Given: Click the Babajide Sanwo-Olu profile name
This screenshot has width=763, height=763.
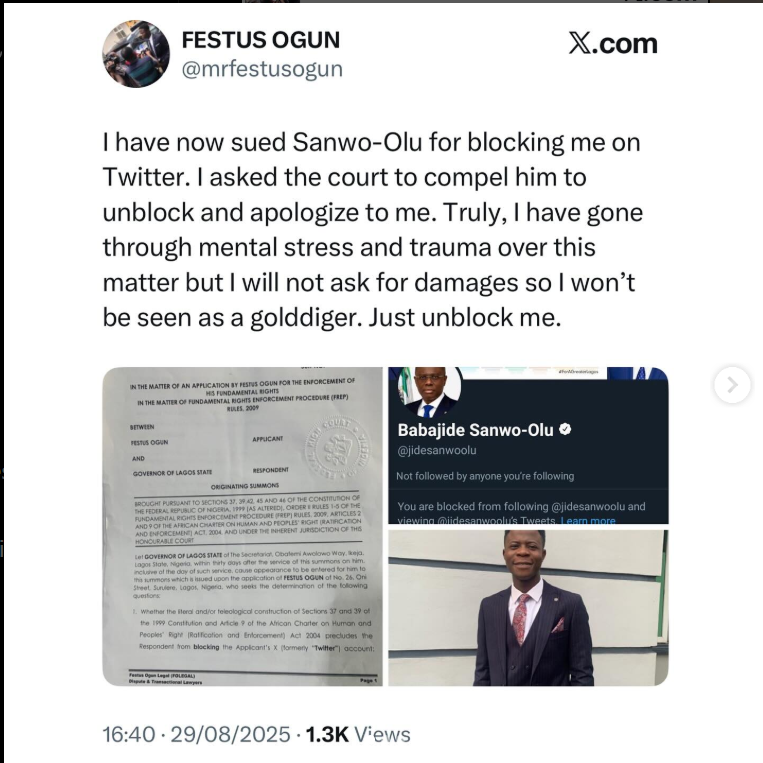Looking at the screenshot, I should click(x=475, y=429).
